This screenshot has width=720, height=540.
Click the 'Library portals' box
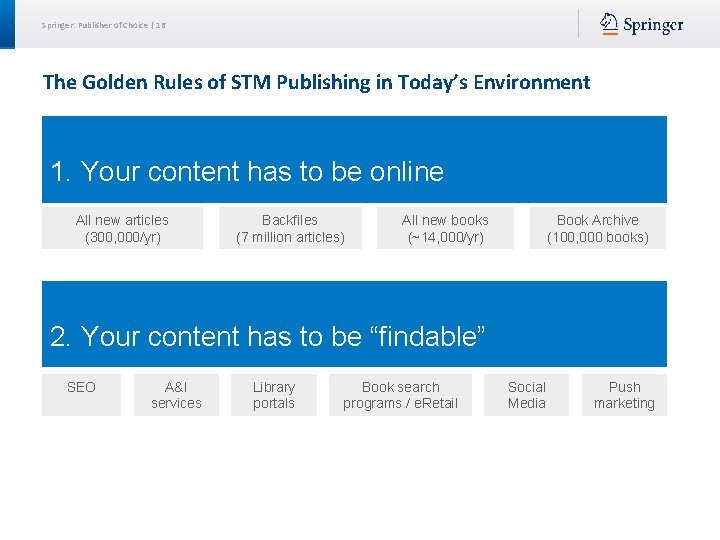coord(274,395)
